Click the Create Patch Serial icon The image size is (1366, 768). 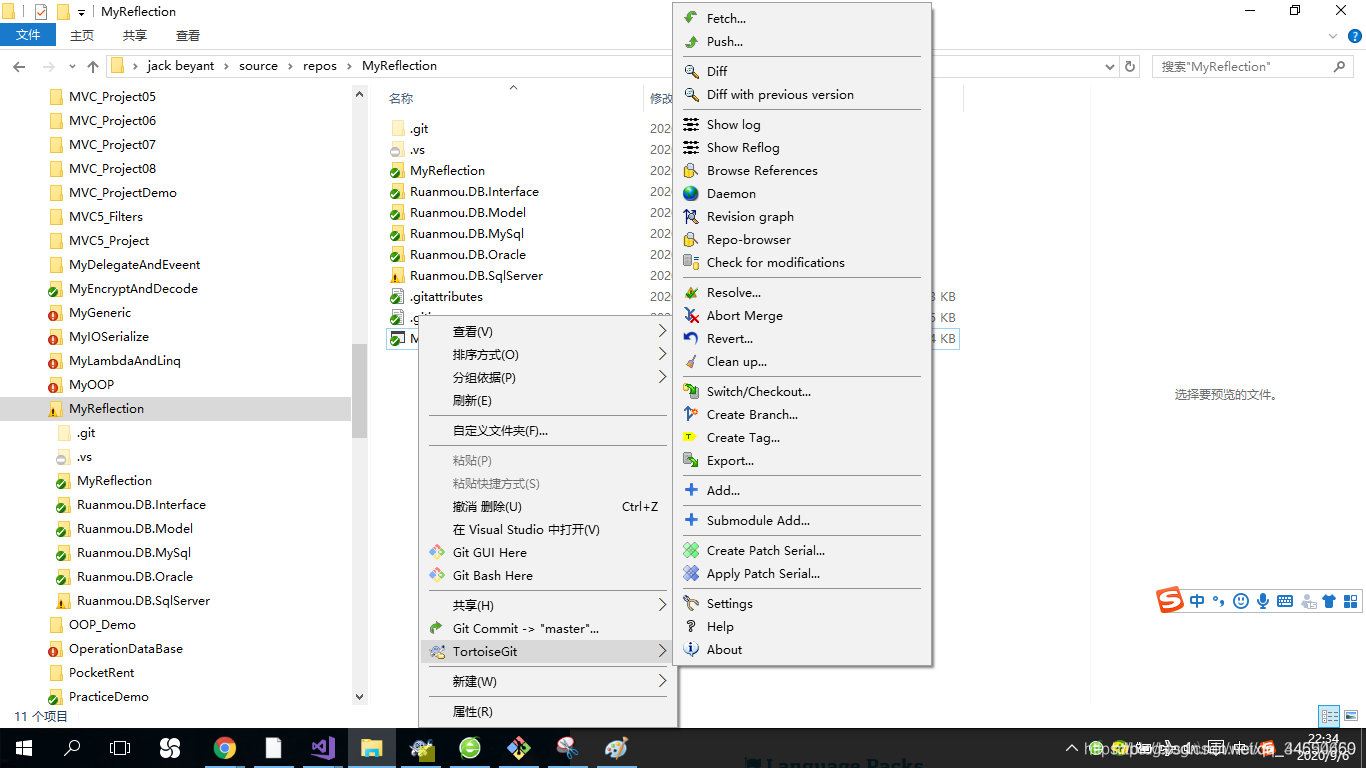[691, 550]
